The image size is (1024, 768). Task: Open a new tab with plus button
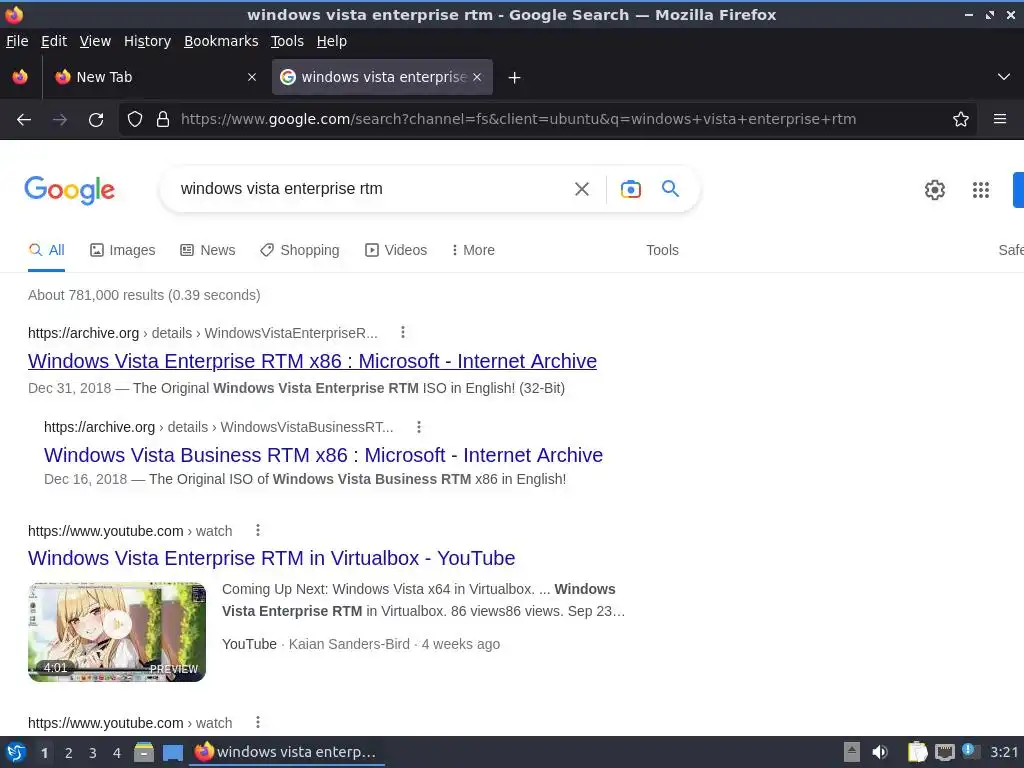pos(515,78)
